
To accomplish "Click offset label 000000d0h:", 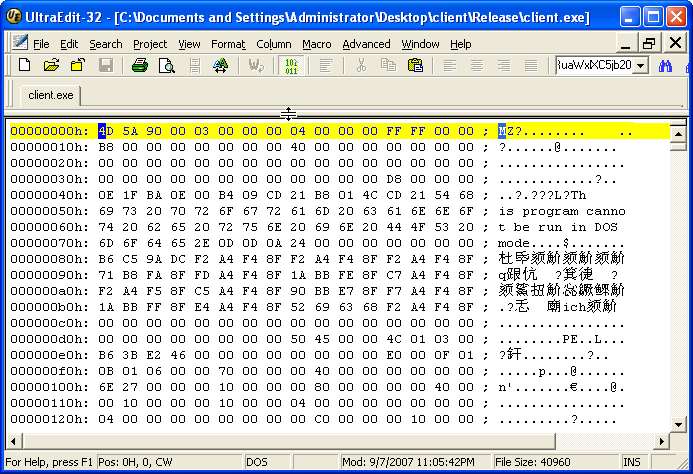I will tap(50, 339).
